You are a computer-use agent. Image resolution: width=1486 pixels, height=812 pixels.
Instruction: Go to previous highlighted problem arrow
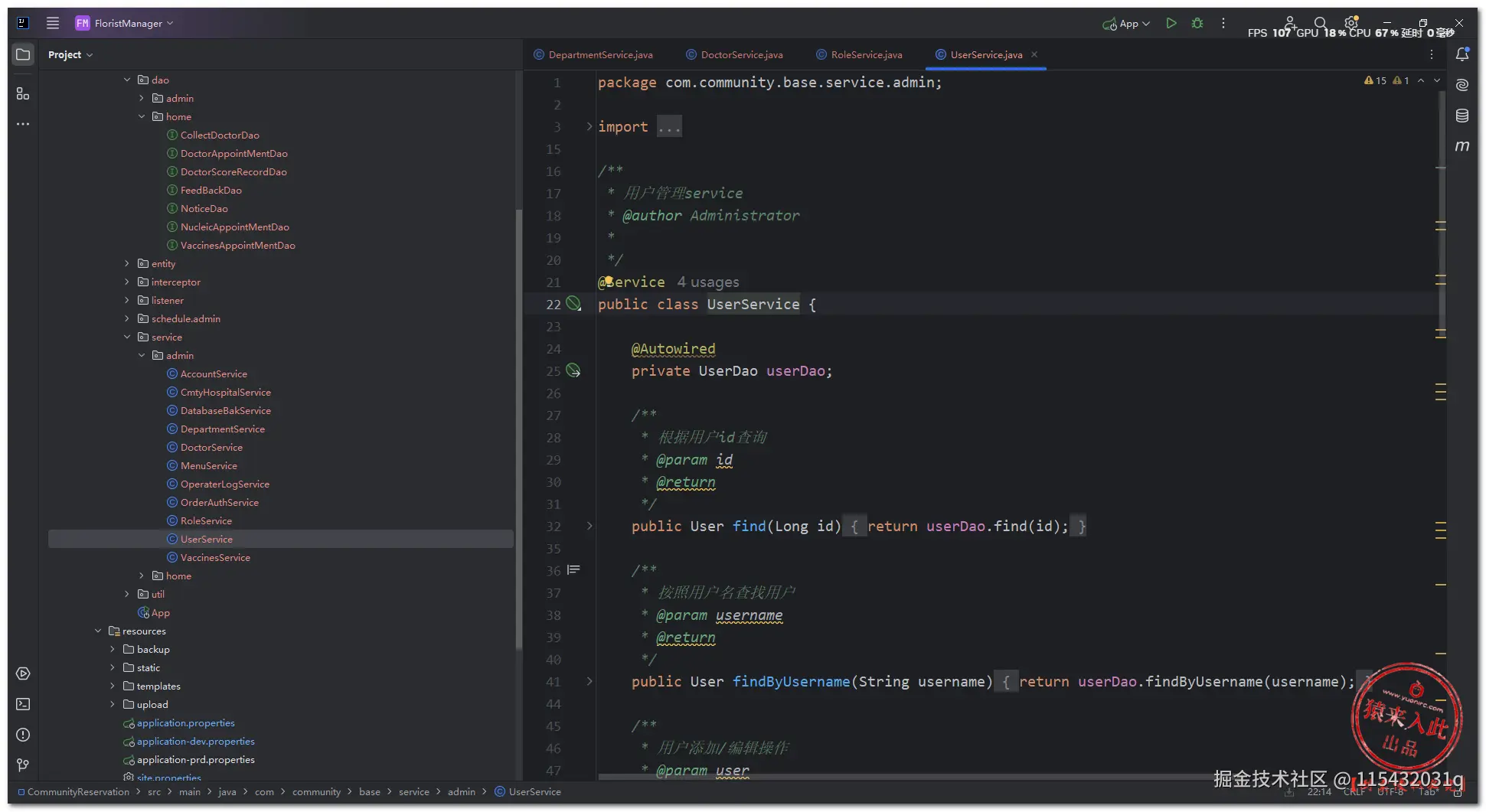1421,80
